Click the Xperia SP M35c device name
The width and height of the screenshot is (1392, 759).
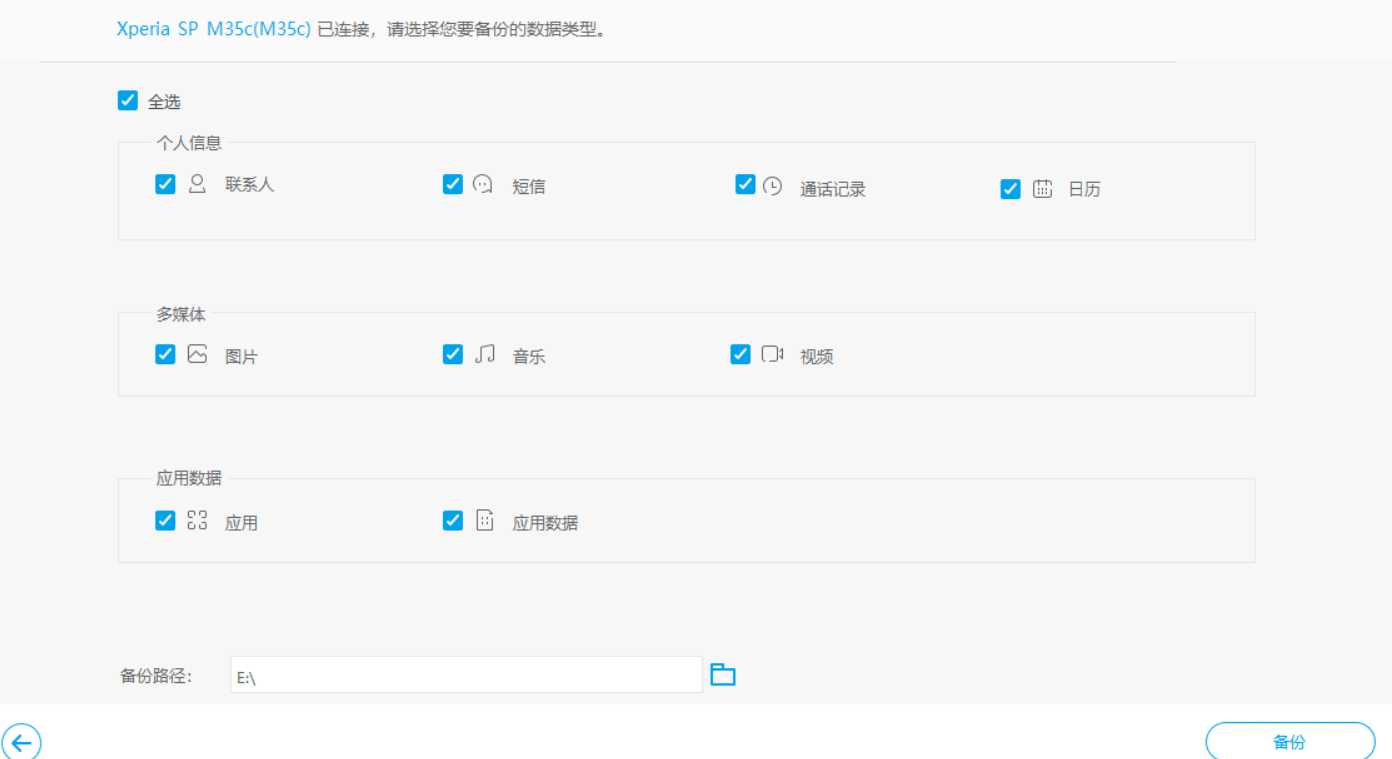(x=214, y=28)
